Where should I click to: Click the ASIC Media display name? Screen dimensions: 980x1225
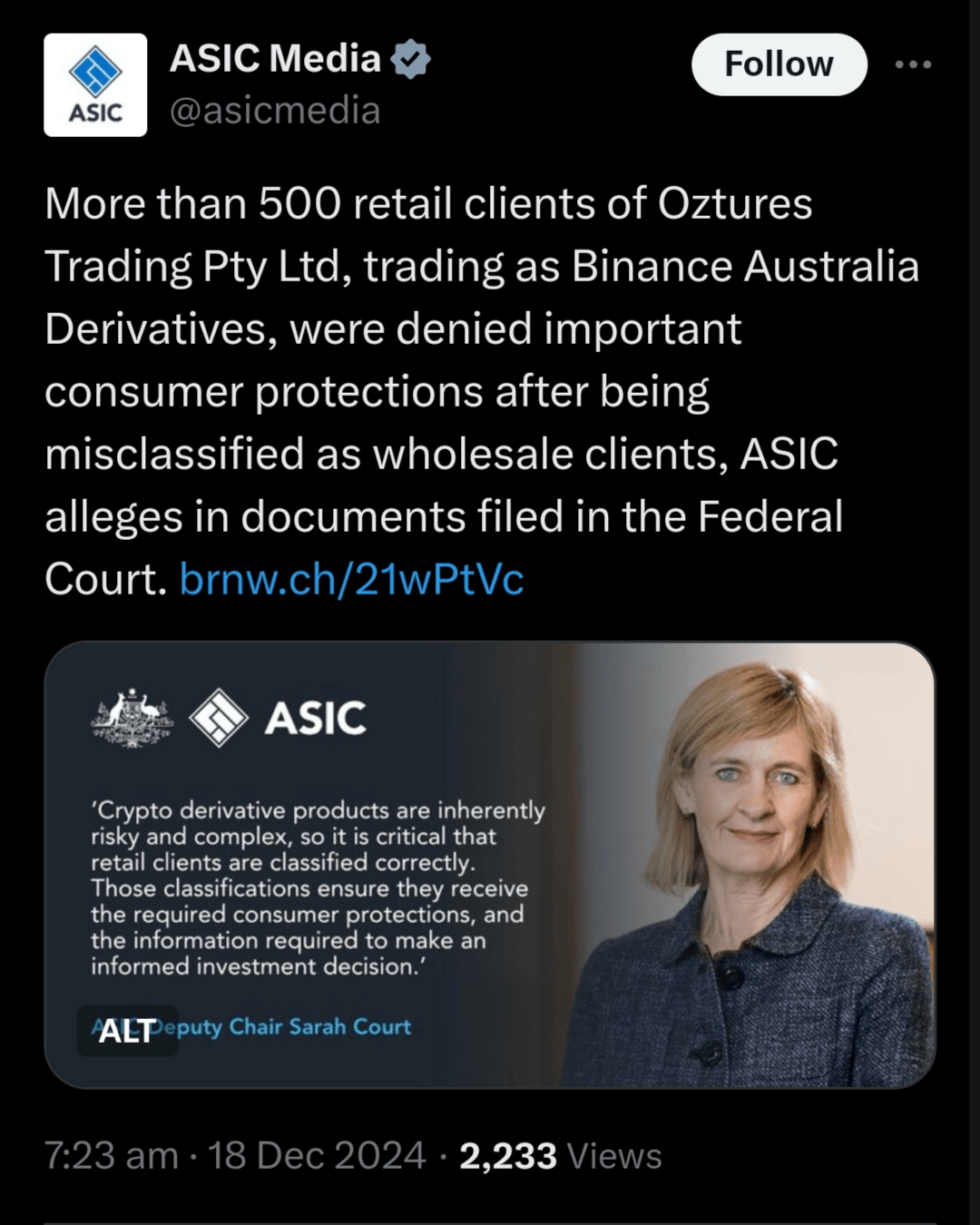click(275, 59)
